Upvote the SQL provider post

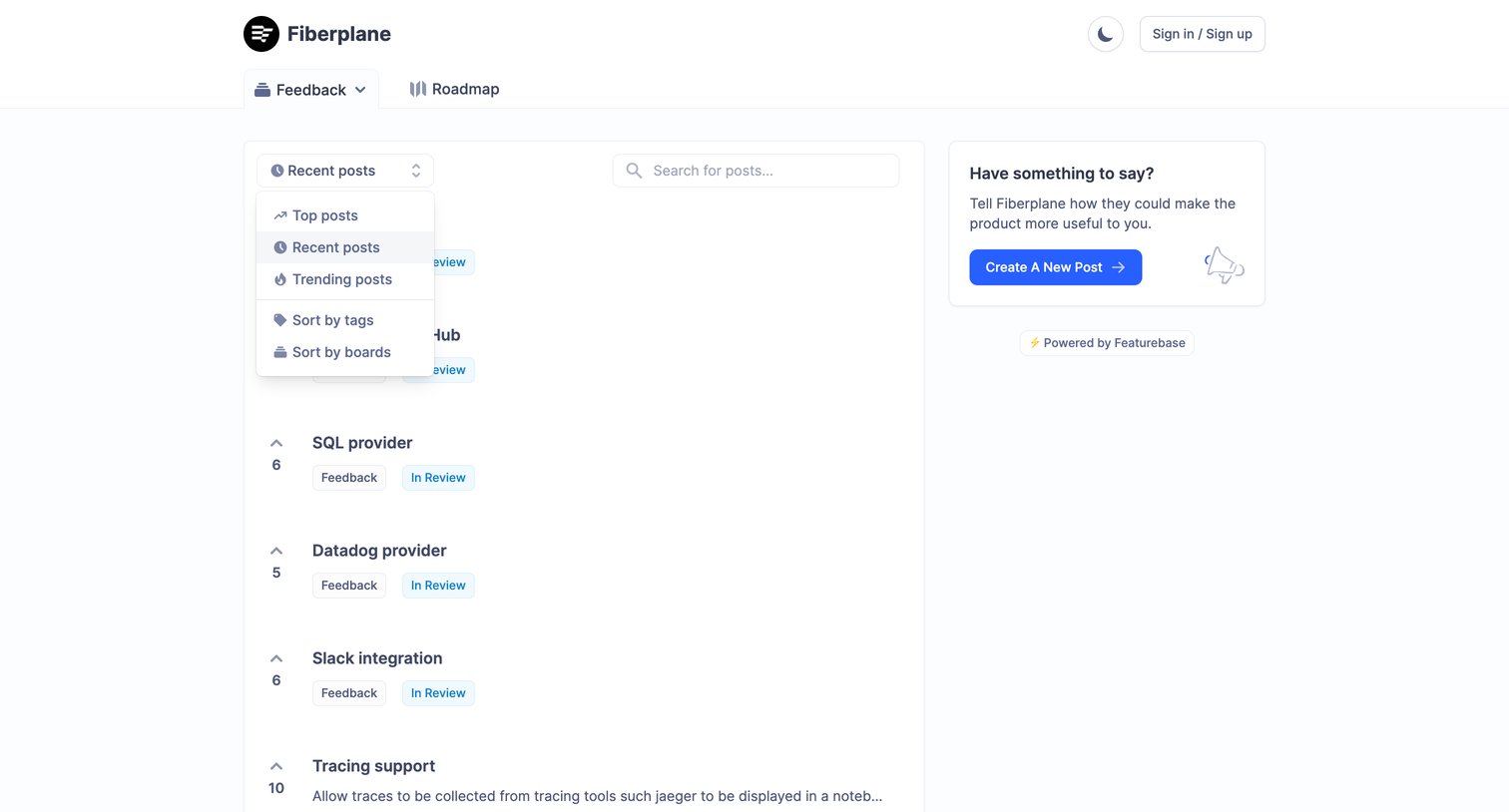coord(276,443)
